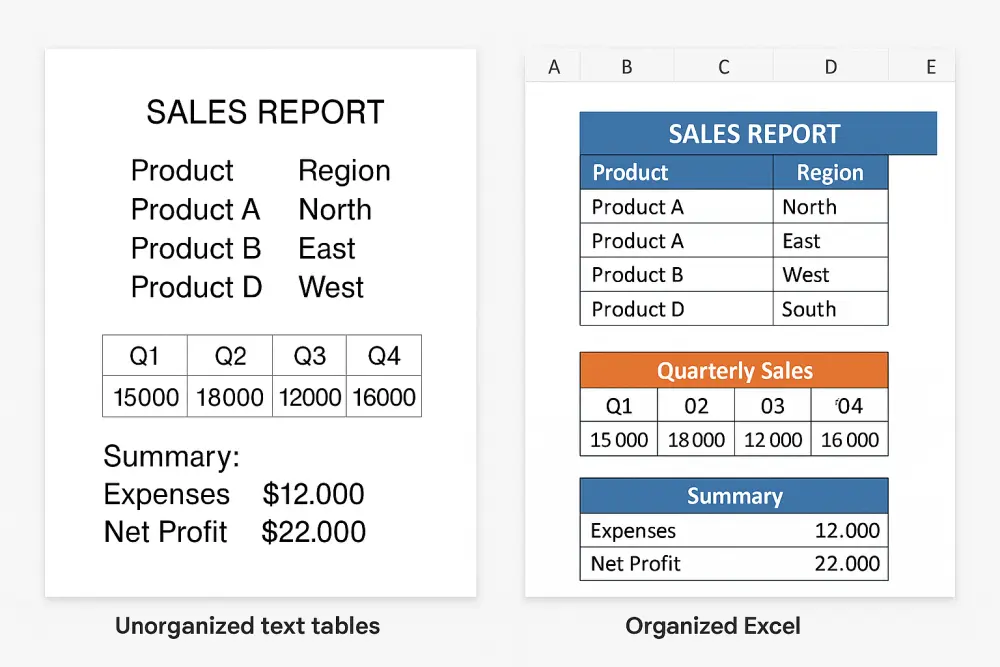Select column header D in the Excel grid
Image resolution: width=1000 pixels, height=667 pixels.
click(830, 66)
